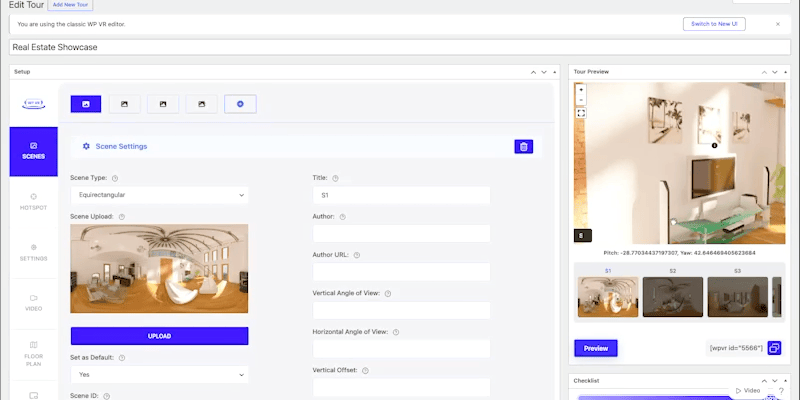Click Horizontal Angle of View field
Screen dimensions: 800x400
402,349
